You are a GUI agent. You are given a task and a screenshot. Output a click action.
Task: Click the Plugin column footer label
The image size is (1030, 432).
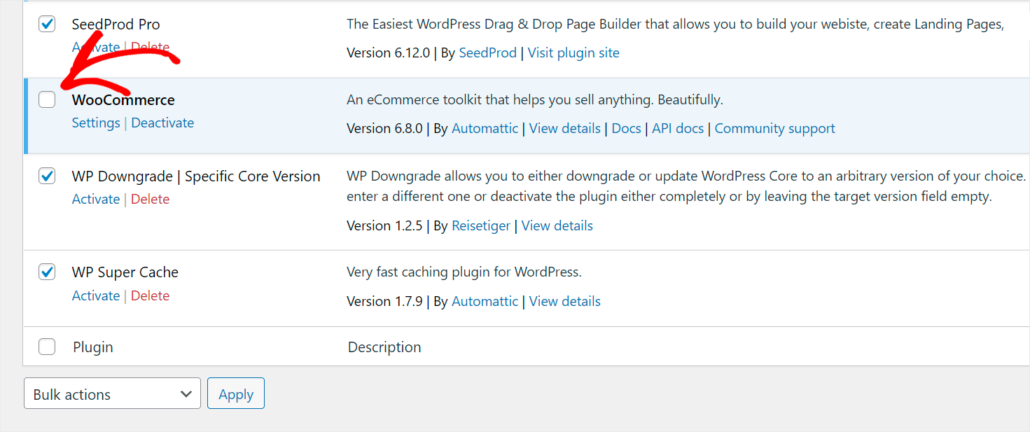point(93,347)
